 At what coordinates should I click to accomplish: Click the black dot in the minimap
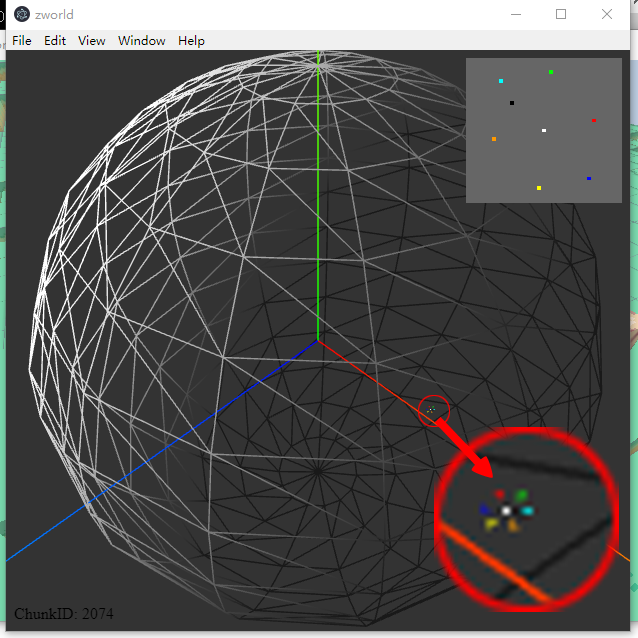(x=512, y=103)
